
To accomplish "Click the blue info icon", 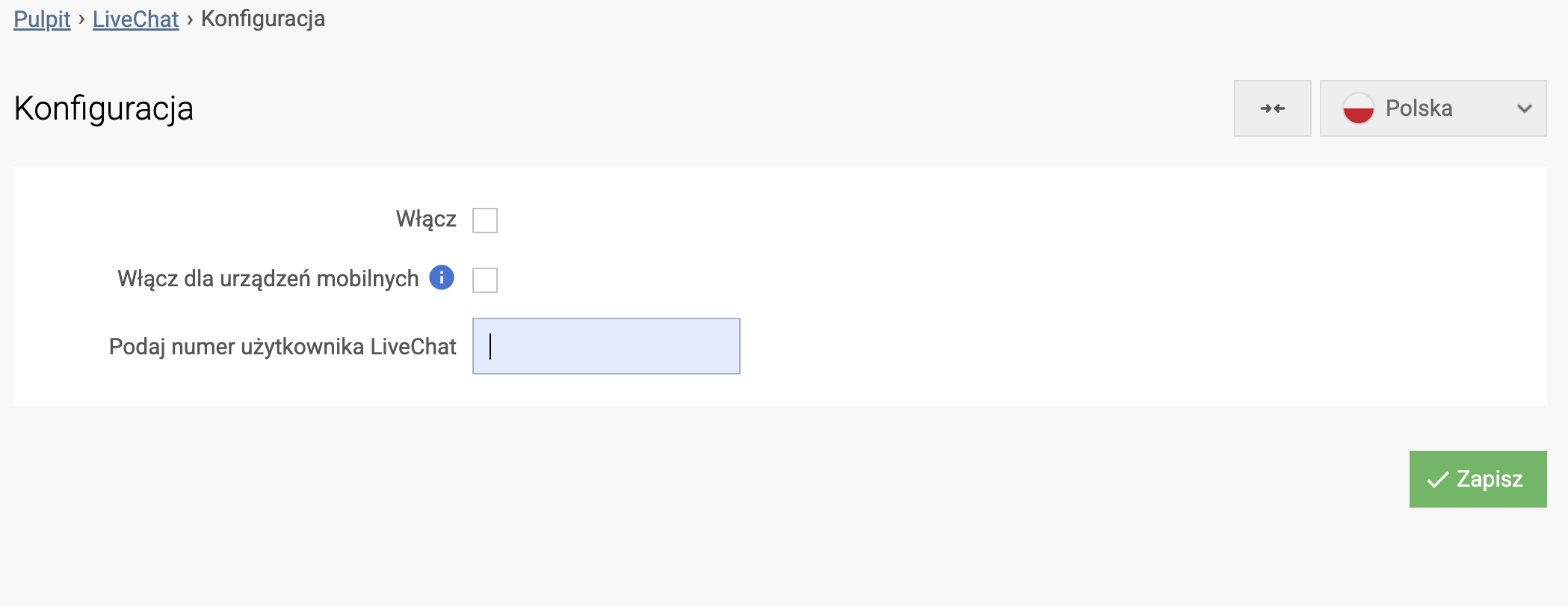I will coord(442,277).
